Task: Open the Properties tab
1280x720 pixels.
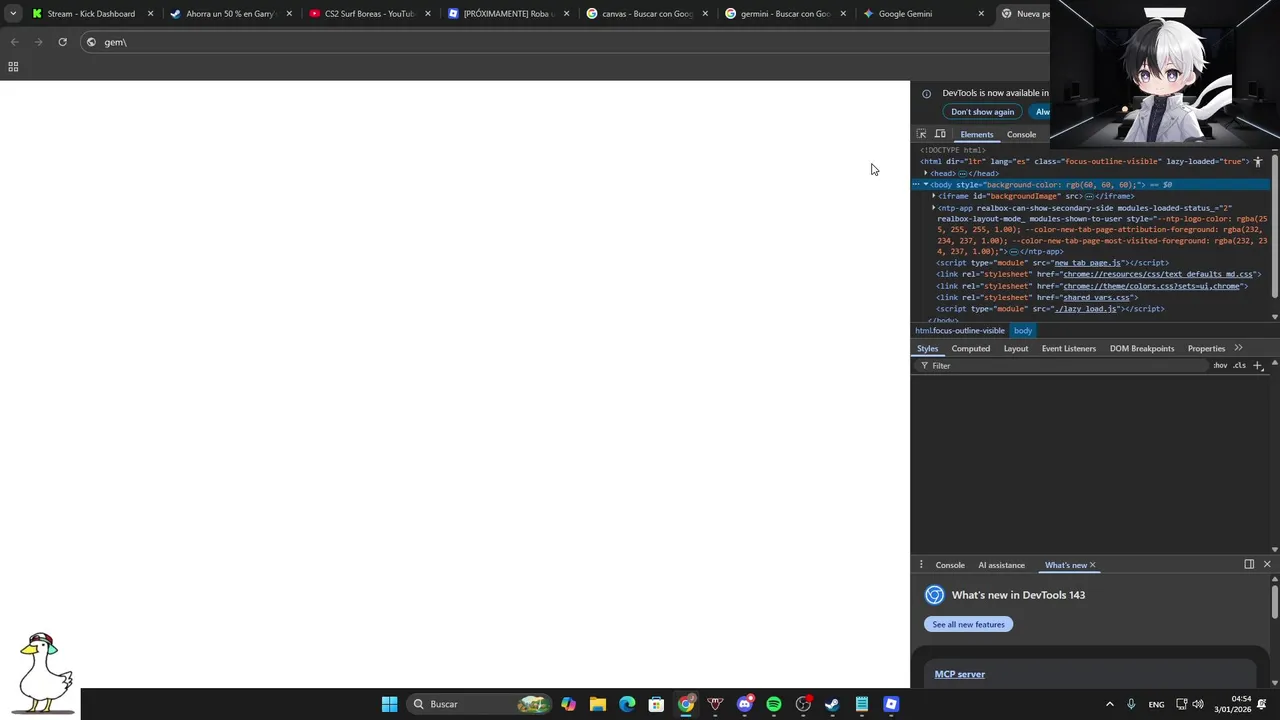Action: tap(1206, 348)
